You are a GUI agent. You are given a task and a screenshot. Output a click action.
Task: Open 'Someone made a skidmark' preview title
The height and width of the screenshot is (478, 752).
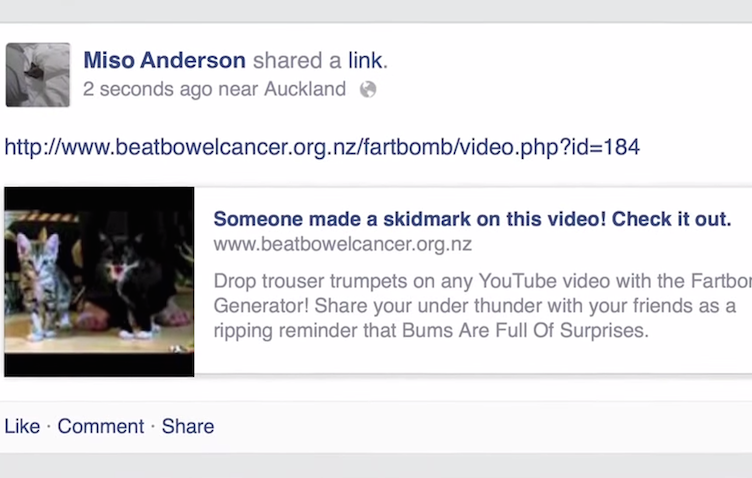tap(472, 219)
